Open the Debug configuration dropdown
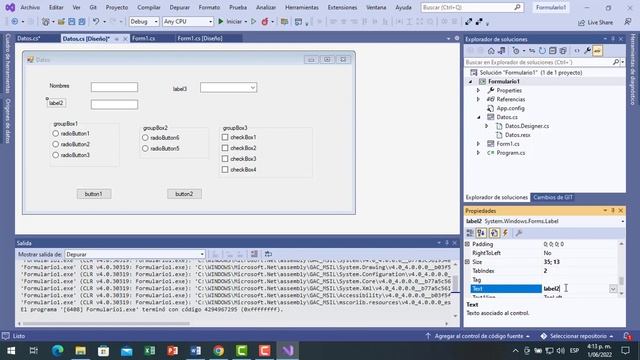 coord(144,22)
